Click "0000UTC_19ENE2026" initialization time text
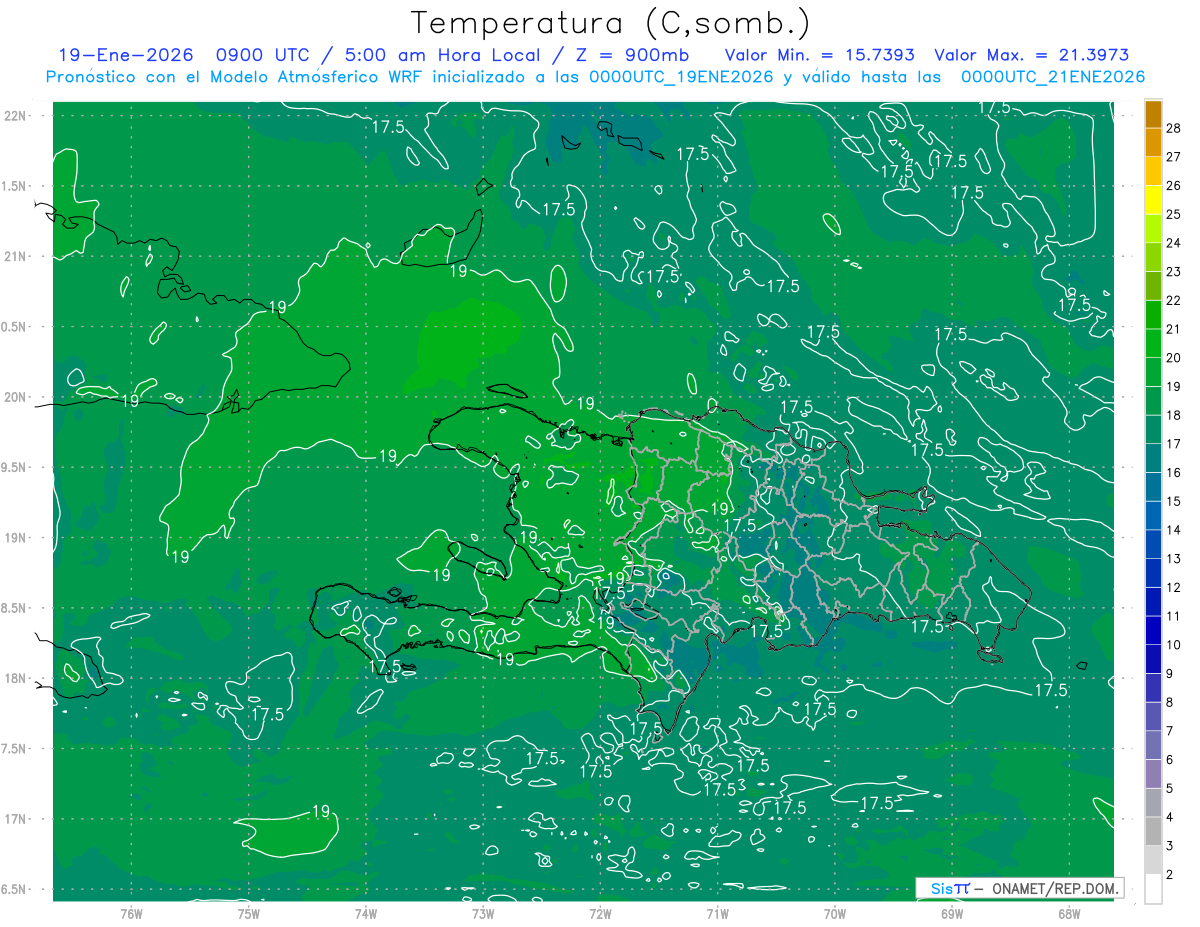 [681, 77]
